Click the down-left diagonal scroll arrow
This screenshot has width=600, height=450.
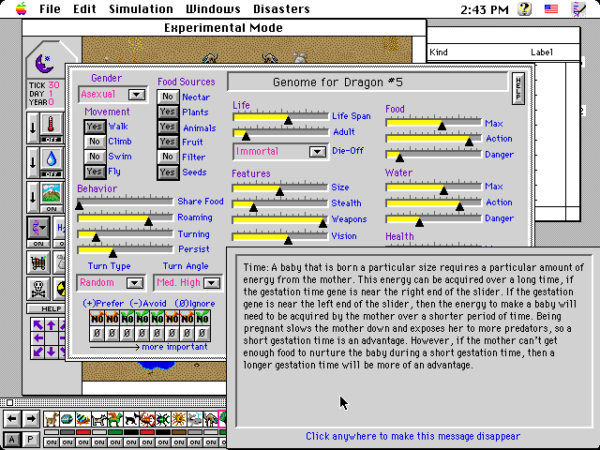tap(38, 351)
